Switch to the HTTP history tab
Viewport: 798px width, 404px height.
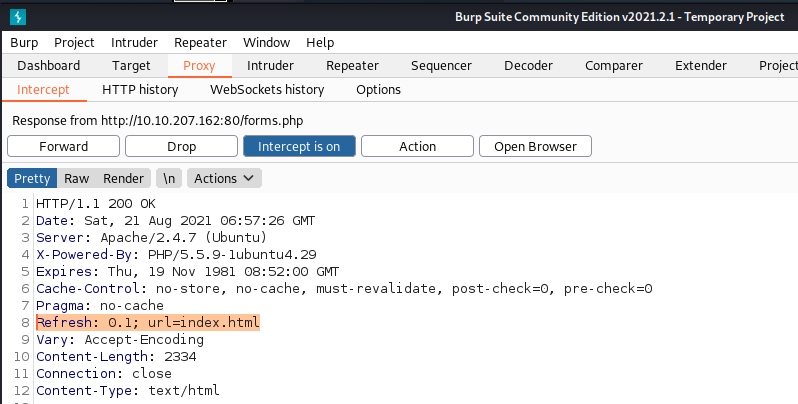pos(140,90)
